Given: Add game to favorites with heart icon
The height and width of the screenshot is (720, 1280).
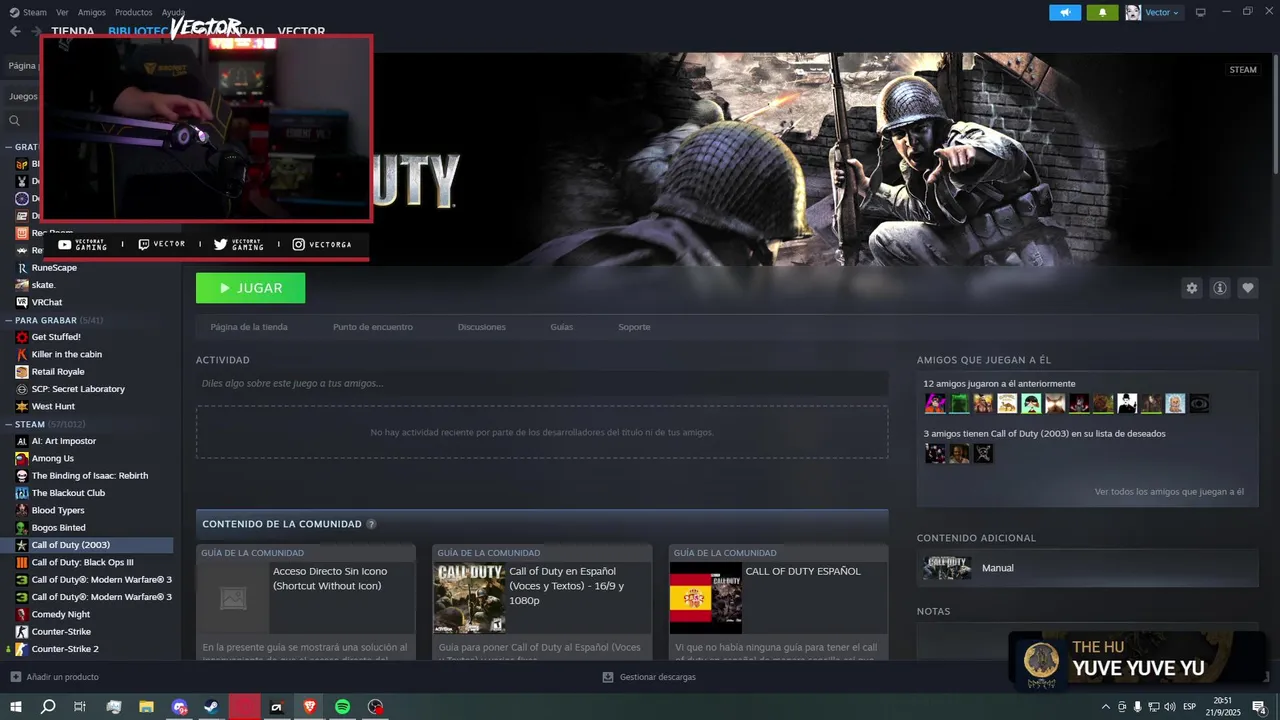Looking at the screenshot, I should coord(1248,288).
